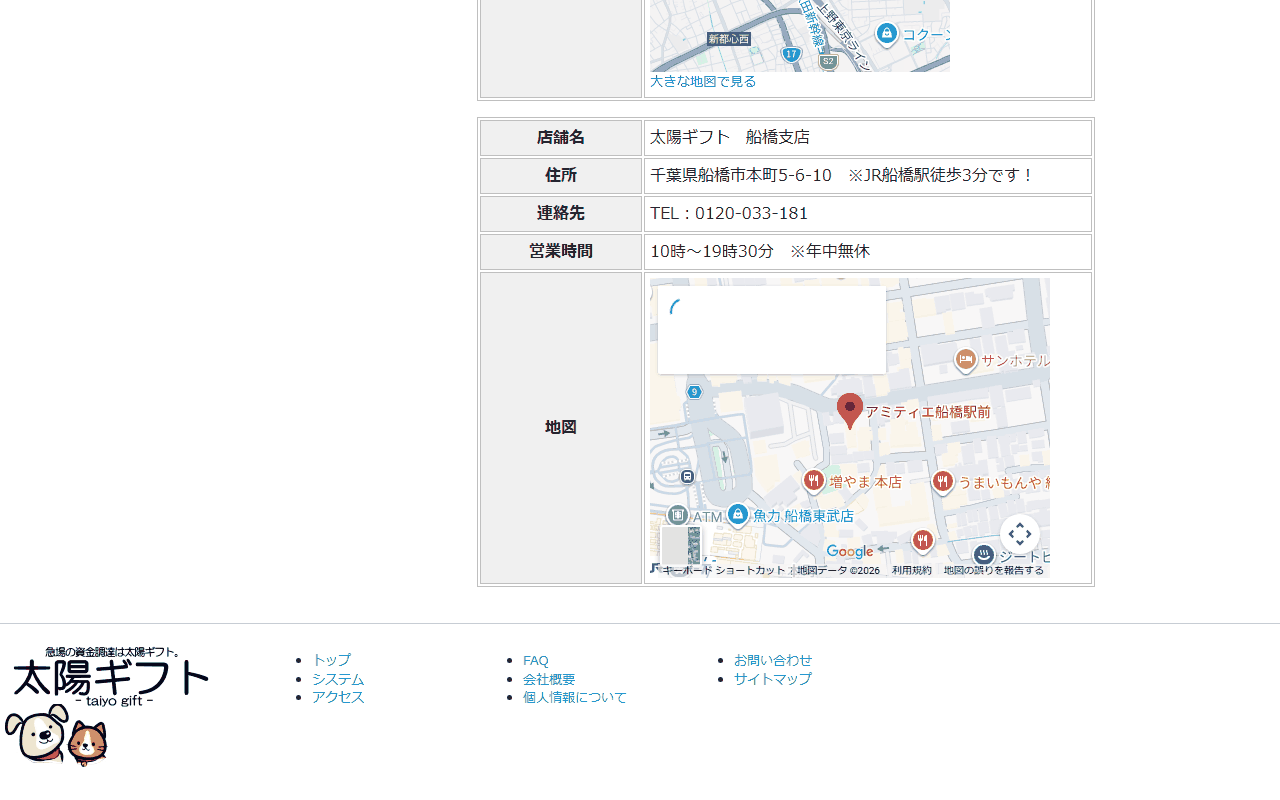The image size is (1280, 800).
Task: Click the ATM marker on the map
Action: [x=678, y=516]
